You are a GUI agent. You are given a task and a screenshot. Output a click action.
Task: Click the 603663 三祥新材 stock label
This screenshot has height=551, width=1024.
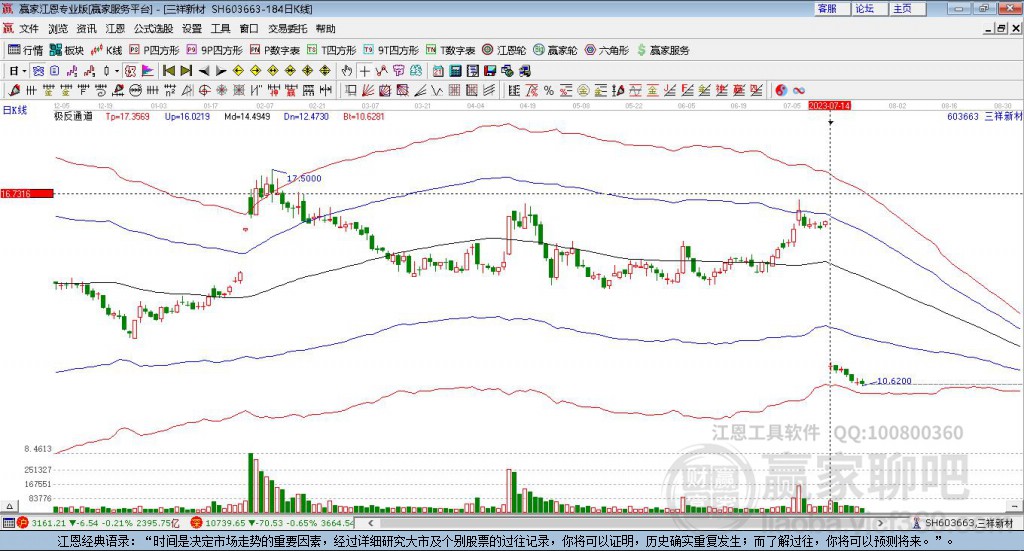(x=984, y=116)
